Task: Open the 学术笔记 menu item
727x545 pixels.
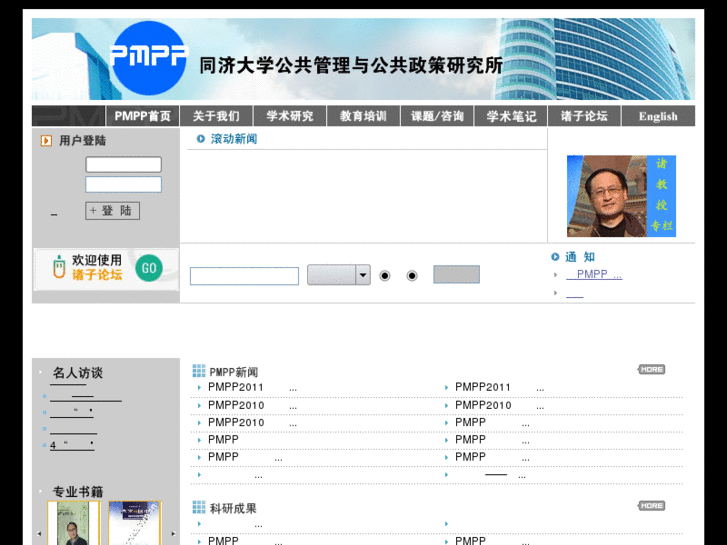Action: 511,116
